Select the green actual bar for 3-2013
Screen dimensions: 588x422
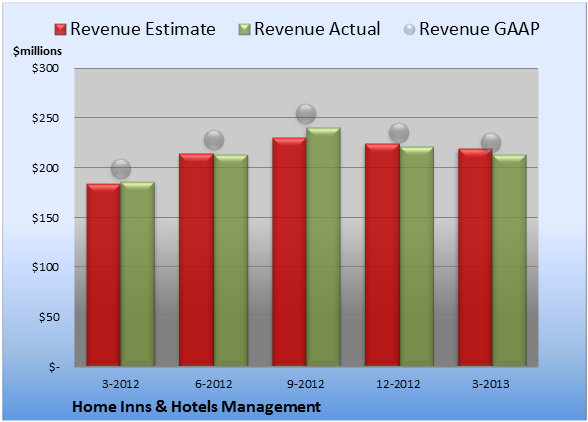pyautogui.click(x=510, y=260)
